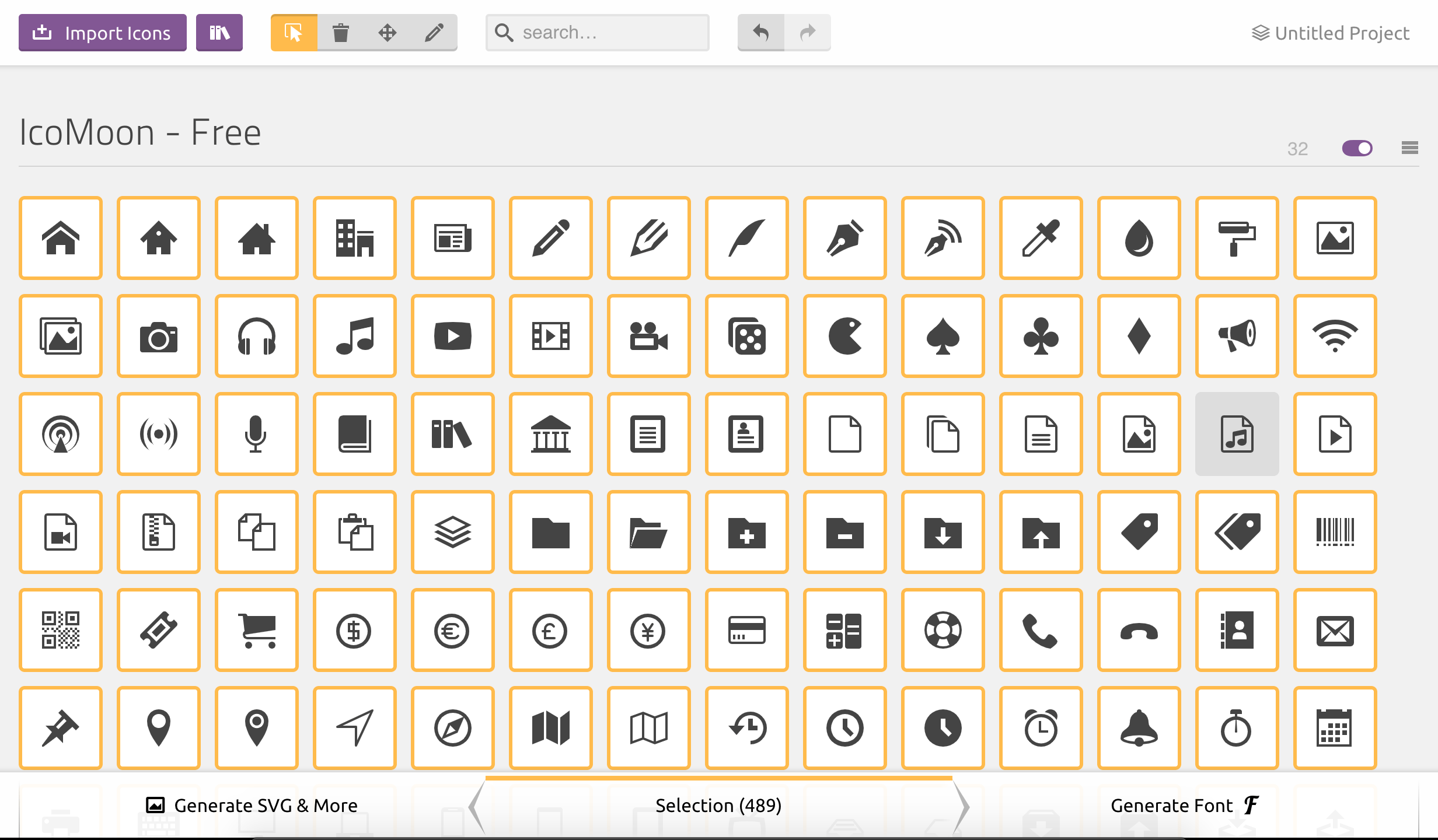Click the IcoMoon - Free set title
Image resolution: width=1438 pixels, height=840 pixels.
[140, 132]
